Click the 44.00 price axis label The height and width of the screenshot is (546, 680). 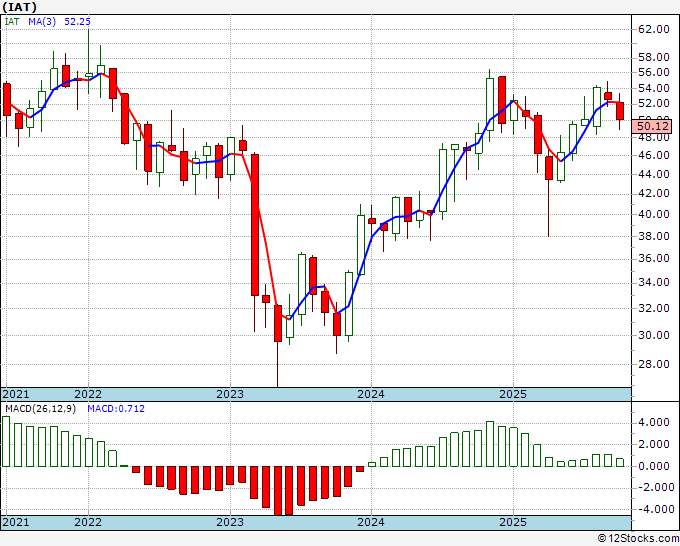[654, 174]
